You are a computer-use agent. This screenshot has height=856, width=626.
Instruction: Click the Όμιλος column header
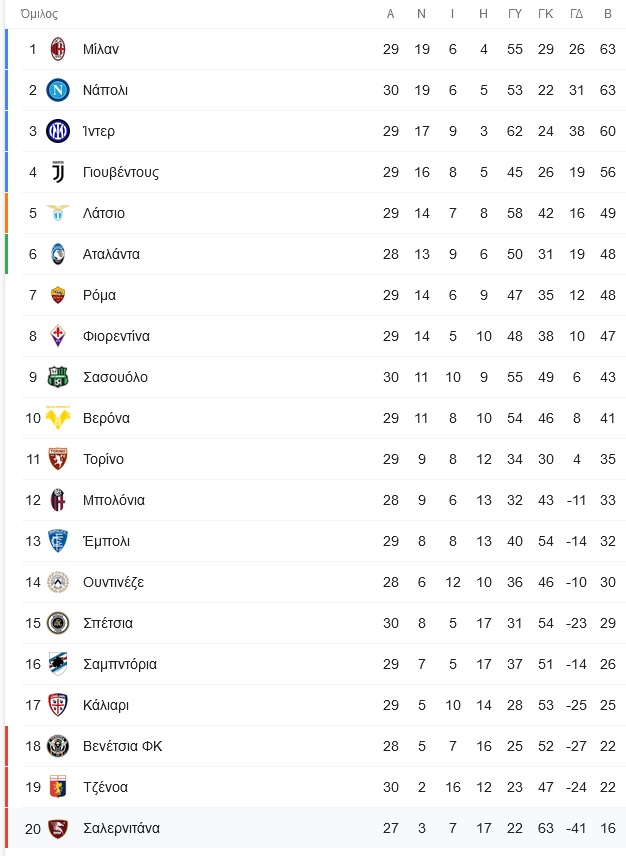(x=39, y=14)
